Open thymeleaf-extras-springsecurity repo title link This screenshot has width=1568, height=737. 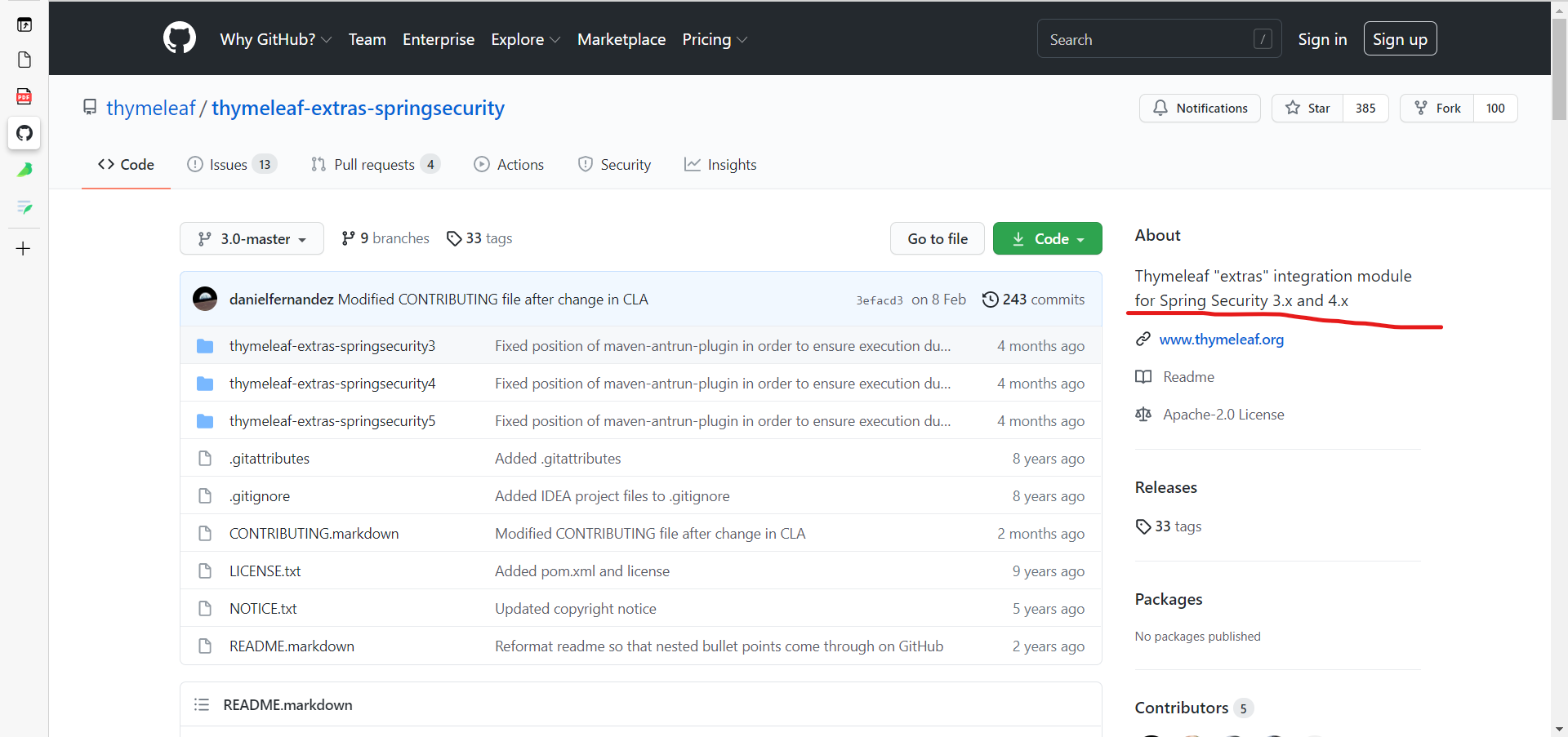click(x=358, y=108)
